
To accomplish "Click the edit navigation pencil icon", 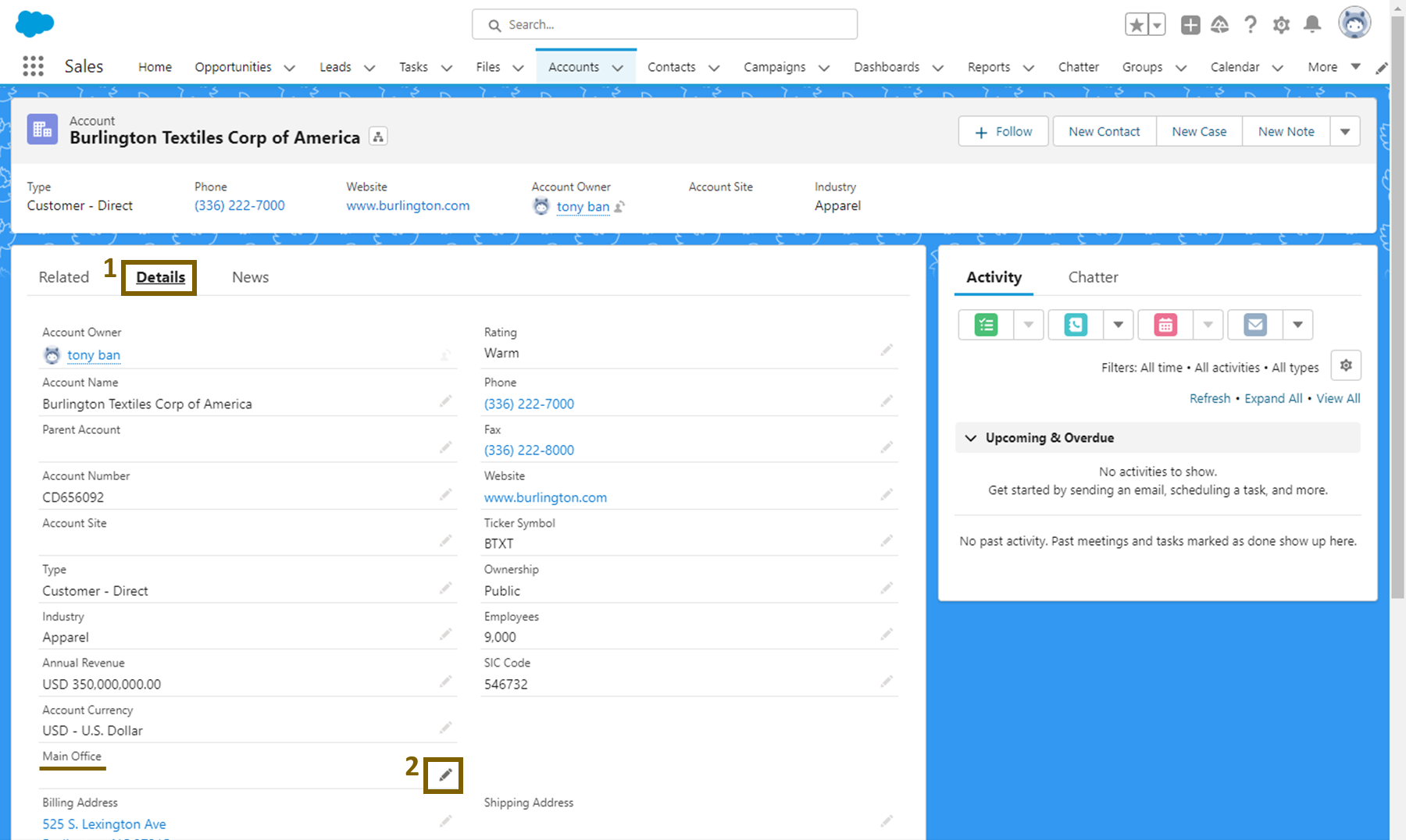I will (1382, 68).
